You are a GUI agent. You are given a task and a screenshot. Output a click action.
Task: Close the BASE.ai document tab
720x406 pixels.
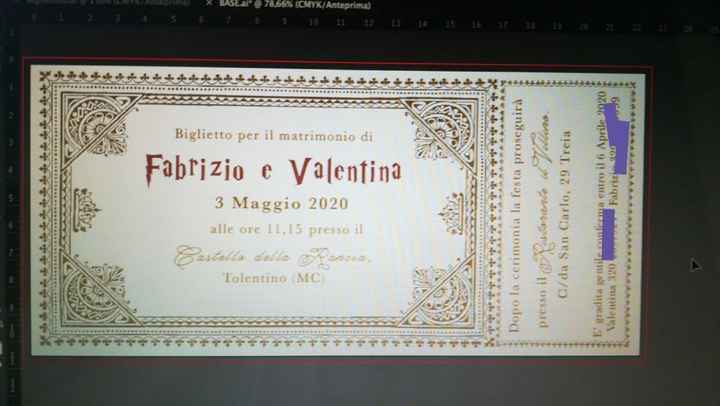[209, 4]
